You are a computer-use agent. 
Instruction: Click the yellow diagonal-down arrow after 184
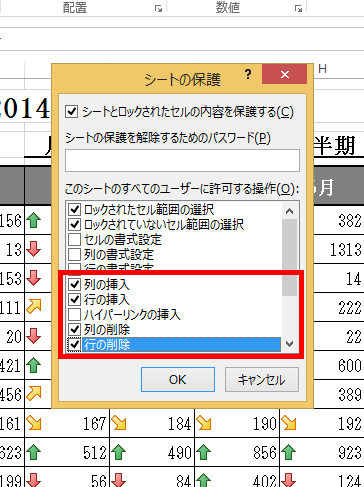[204, 423]
